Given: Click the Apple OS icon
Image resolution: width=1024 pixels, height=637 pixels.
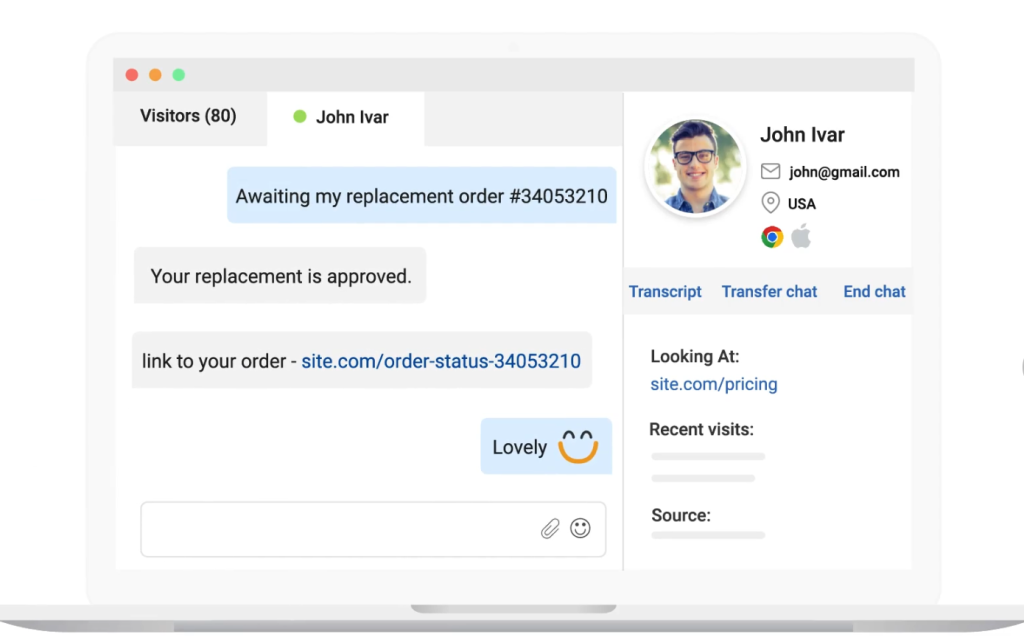Looking at the screenshot, I should (x=801, y=237).
